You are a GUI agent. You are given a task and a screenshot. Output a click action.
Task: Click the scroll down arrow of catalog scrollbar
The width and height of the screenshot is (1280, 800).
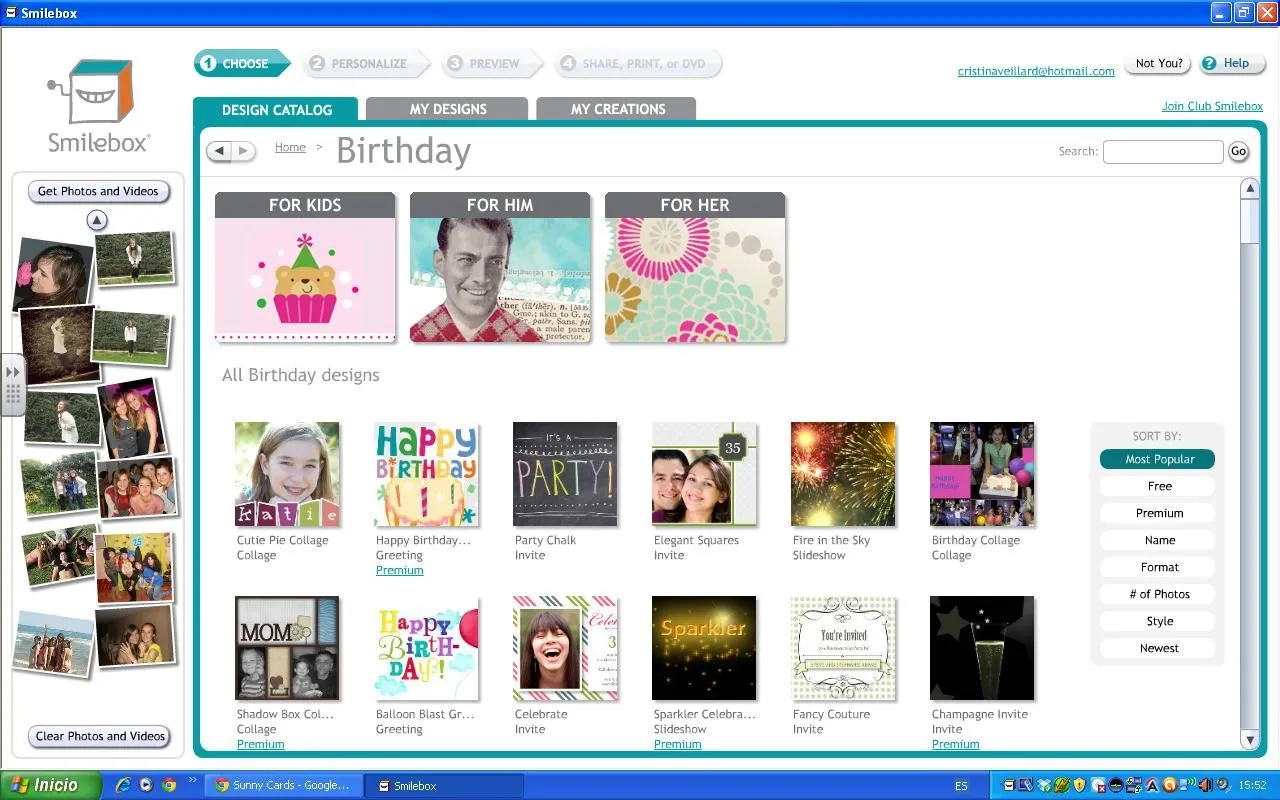click(x=1249, y=739)
